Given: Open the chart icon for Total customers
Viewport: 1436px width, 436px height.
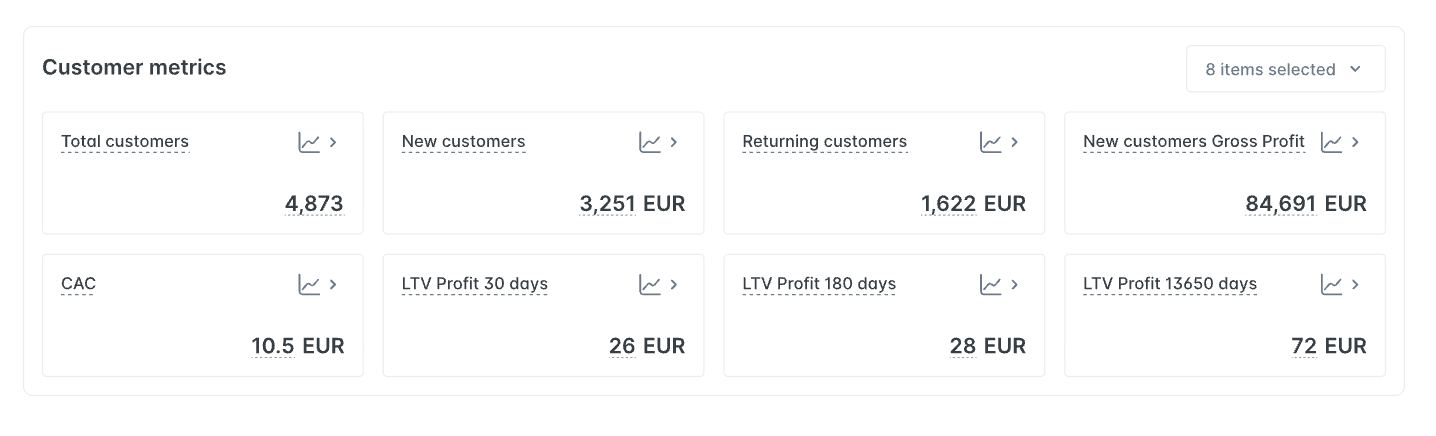Looking at the screenshot, I should [309, 142].
